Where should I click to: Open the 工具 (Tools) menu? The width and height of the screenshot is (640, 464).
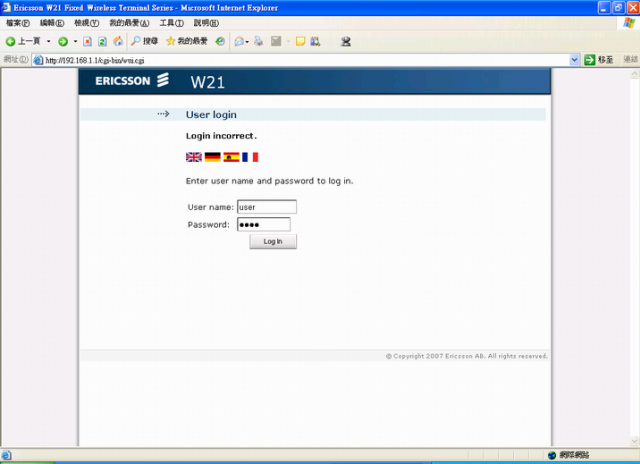171,23
